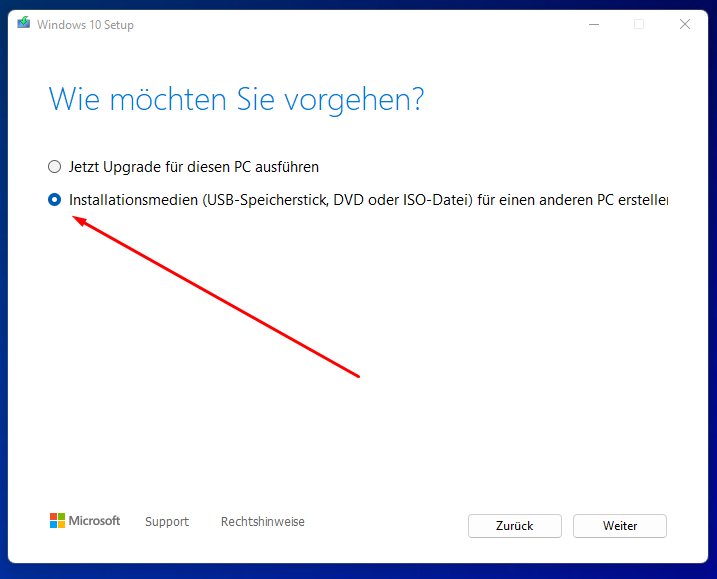
Task: Go back with the Zurück button
Action: pos(514,526)
